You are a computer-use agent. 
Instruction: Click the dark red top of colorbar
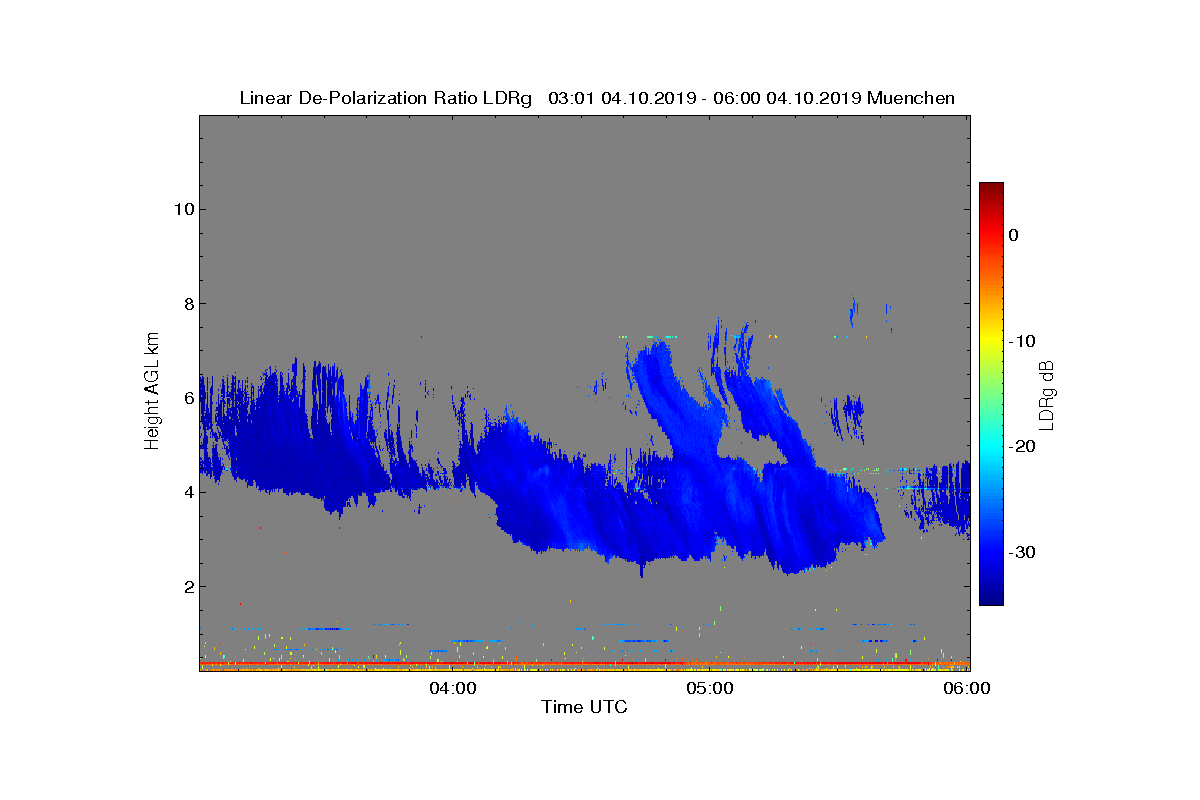(991, 188)
